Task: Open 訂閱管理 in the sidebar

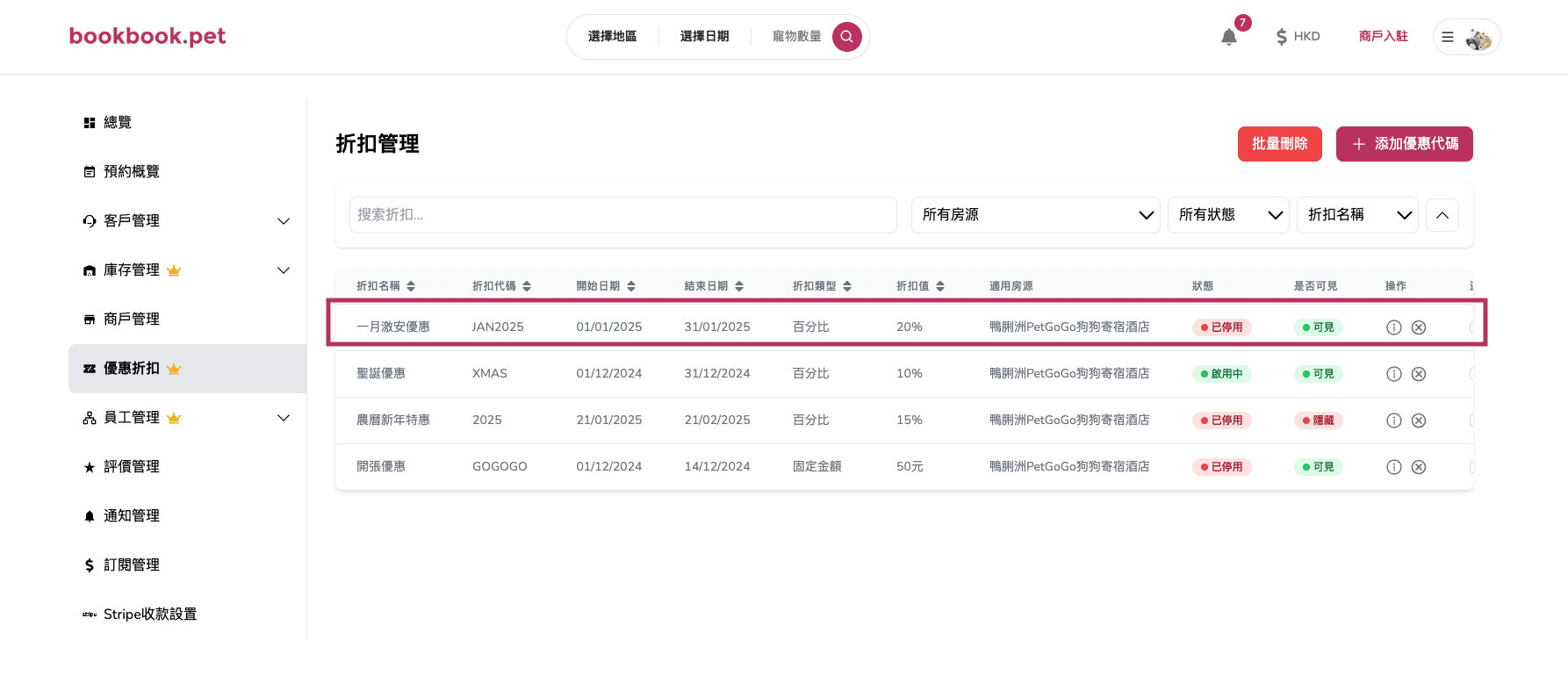Action: [188, 565]
